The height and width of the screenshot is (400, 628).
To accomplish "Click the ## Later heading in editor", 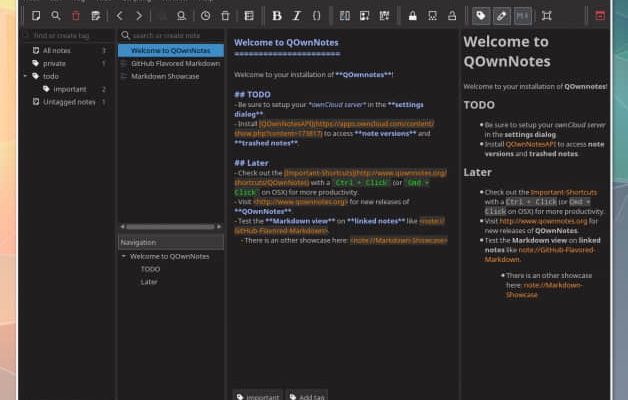I will click(251, 163).
